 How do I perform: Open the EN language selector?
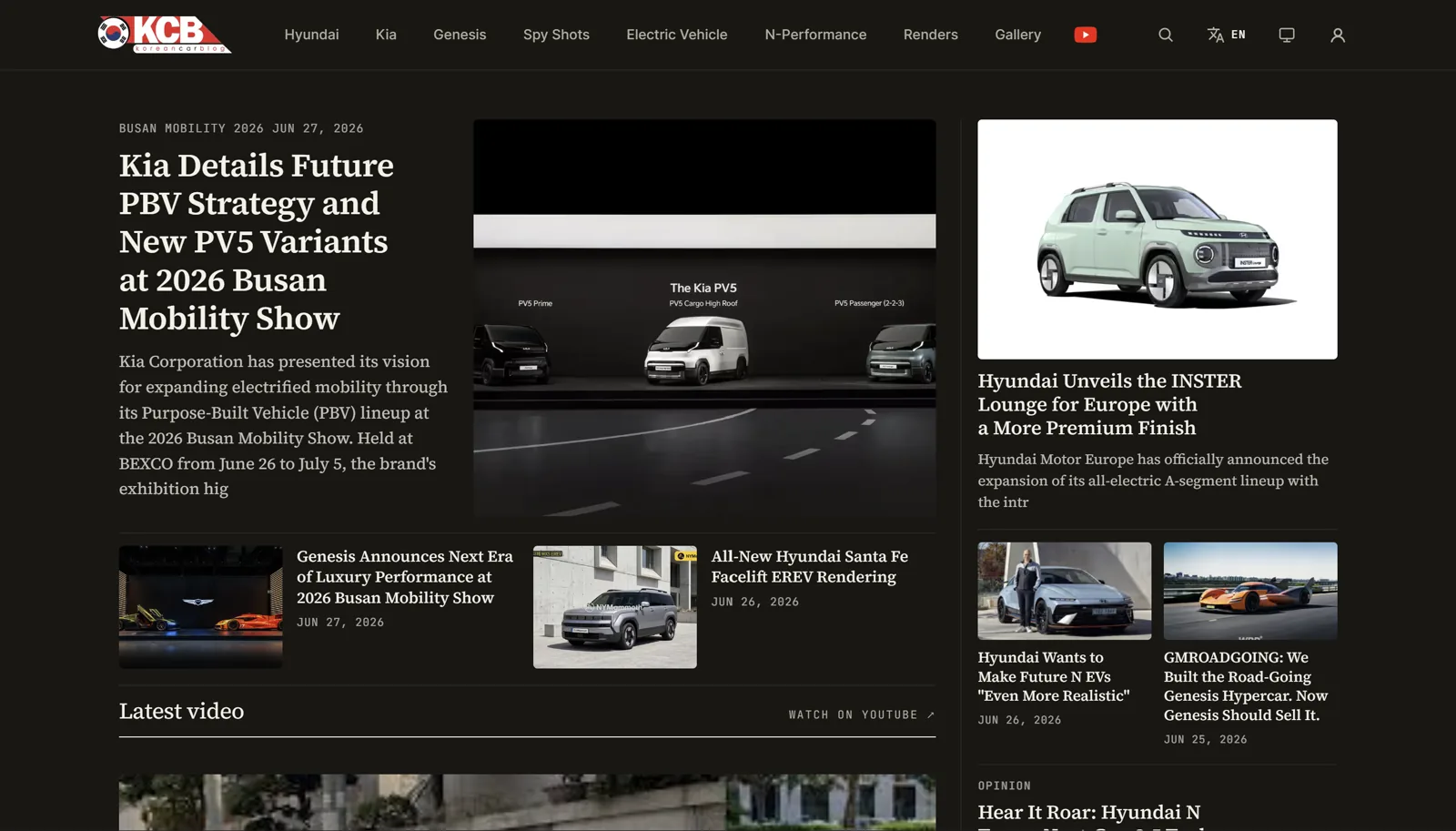click(x=1226, y=35)
